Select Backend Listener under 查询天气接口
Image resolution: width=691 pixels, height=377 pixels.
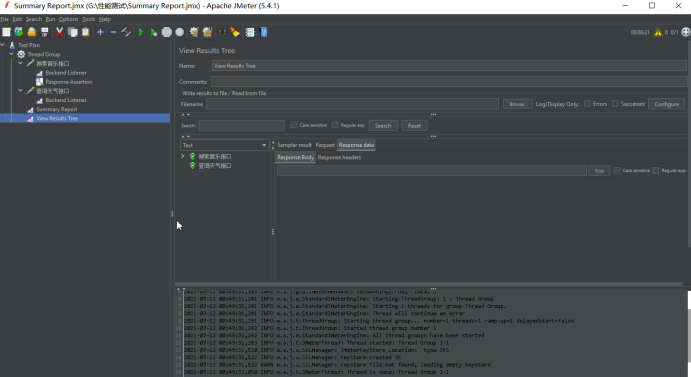(x=66, y=100)
